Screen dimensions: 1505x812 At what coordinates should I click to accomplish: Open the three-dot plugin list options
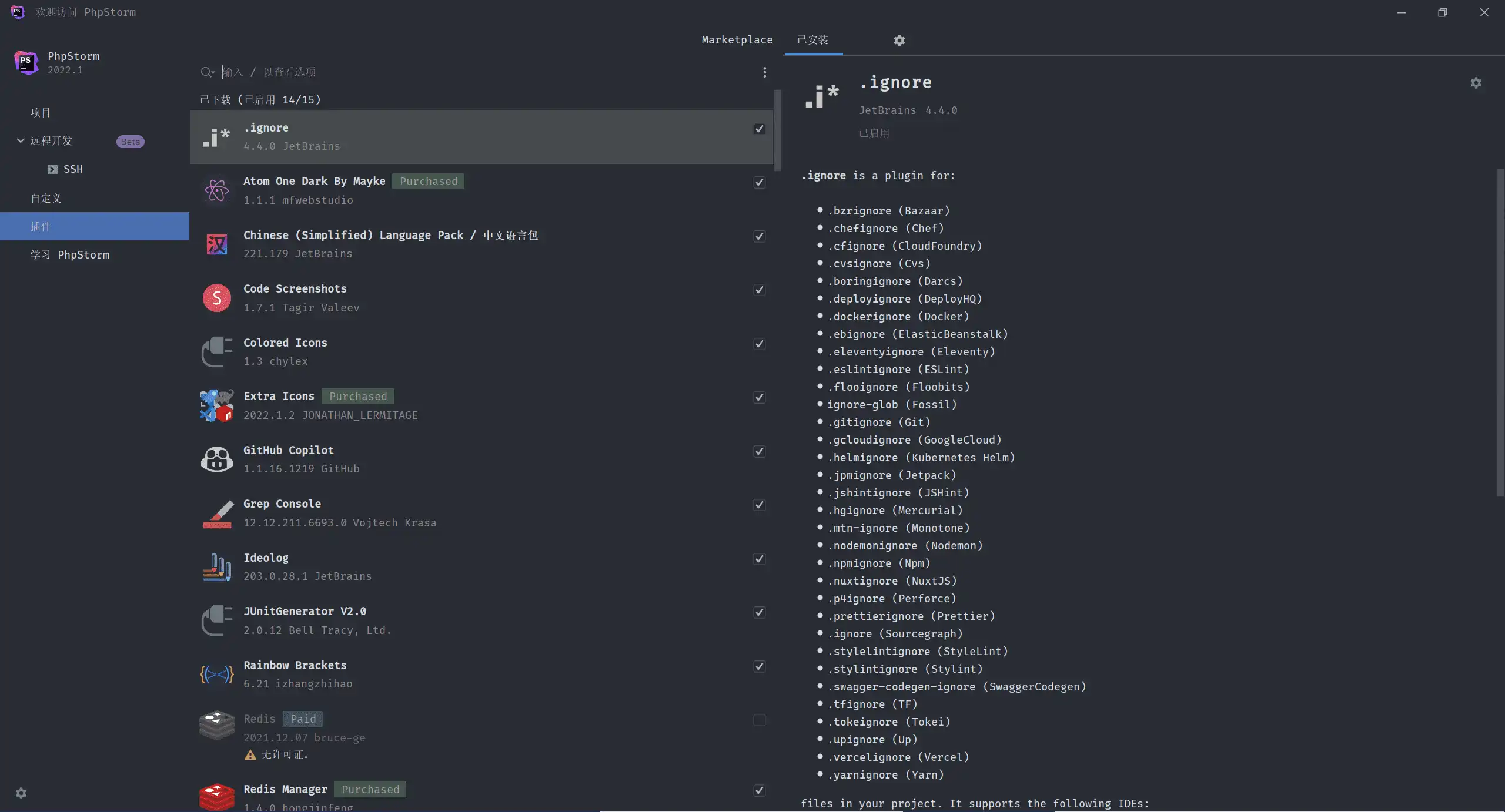pos(764,72)
